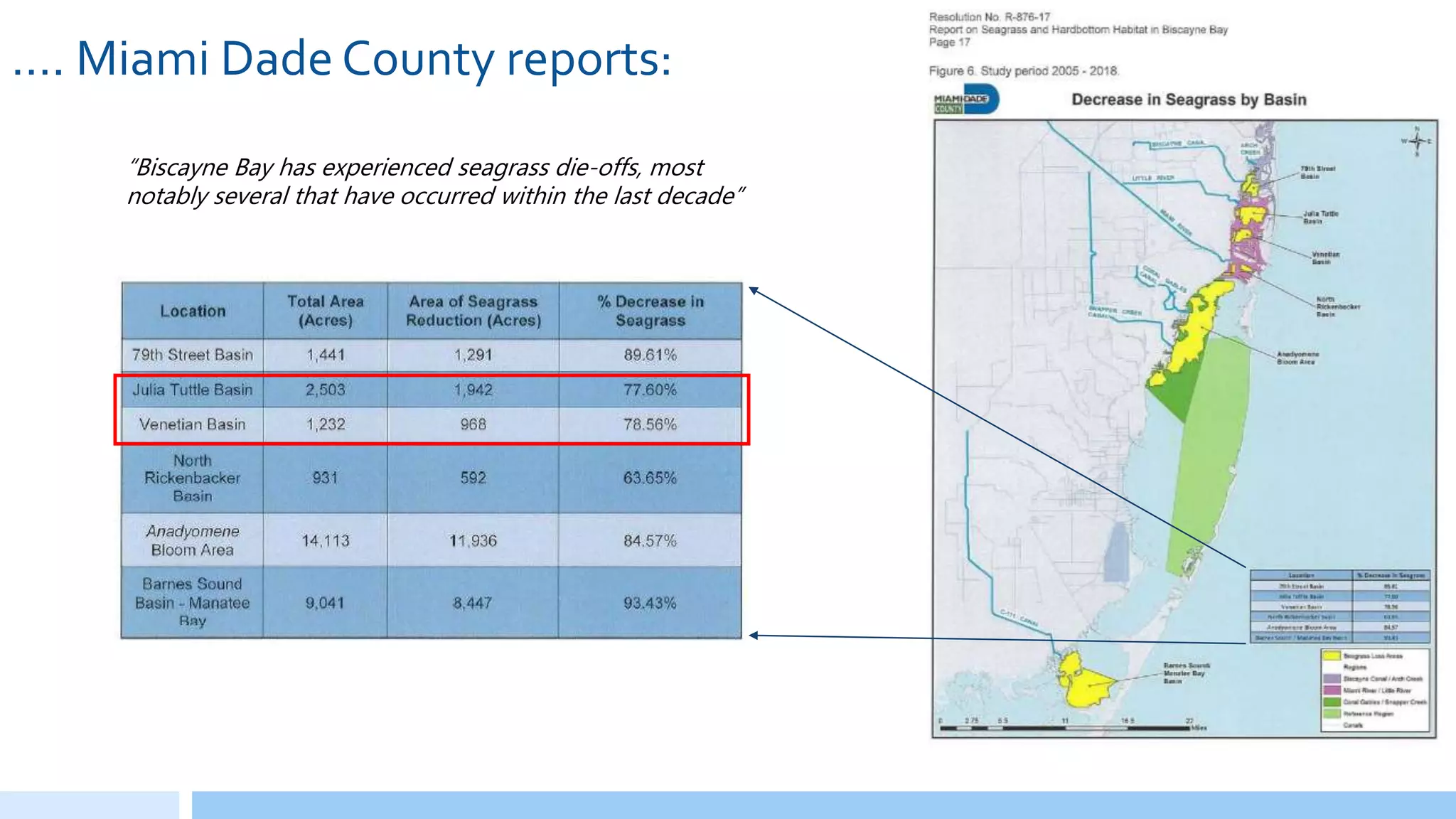Select the Venetian Basin row label
The width and height of the screenshot is (1456, 819).
tap(193, 424)
